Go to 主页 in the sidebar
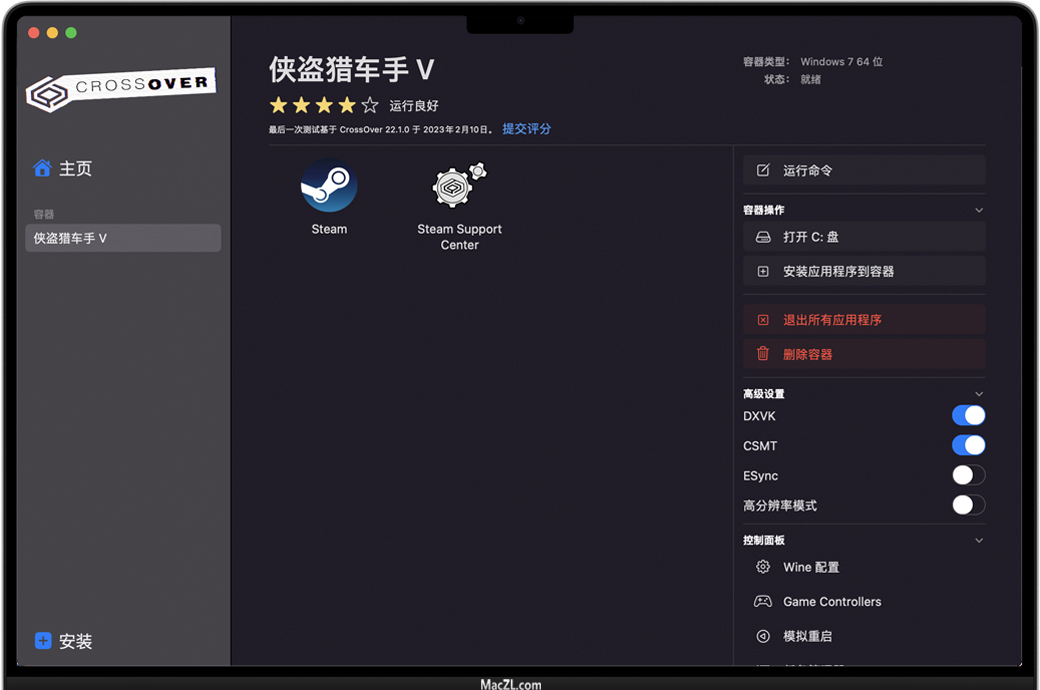The image size is (1040, 690). [63, 169]
